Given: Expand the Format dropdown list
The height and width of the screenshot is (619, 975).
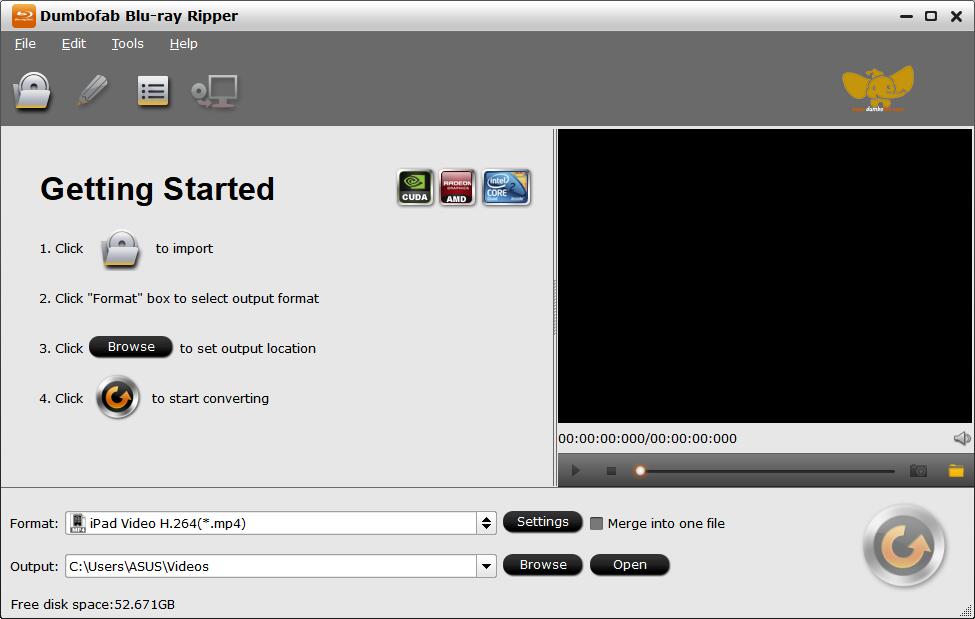Looking at the screenshot, I should [486, 523].
